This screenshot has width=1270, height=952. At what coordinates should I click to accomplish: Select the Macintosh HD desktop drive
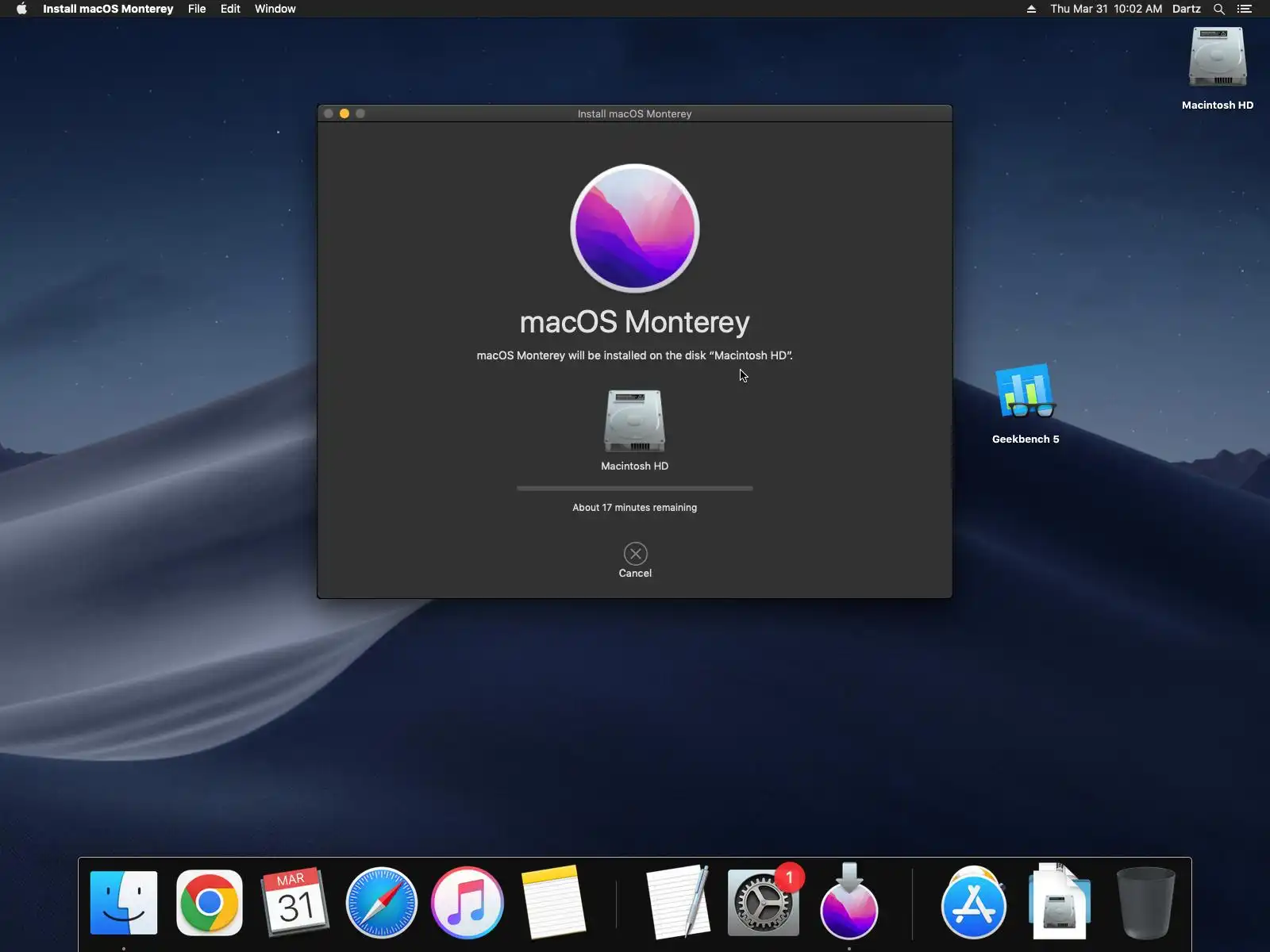point(1218,69)
